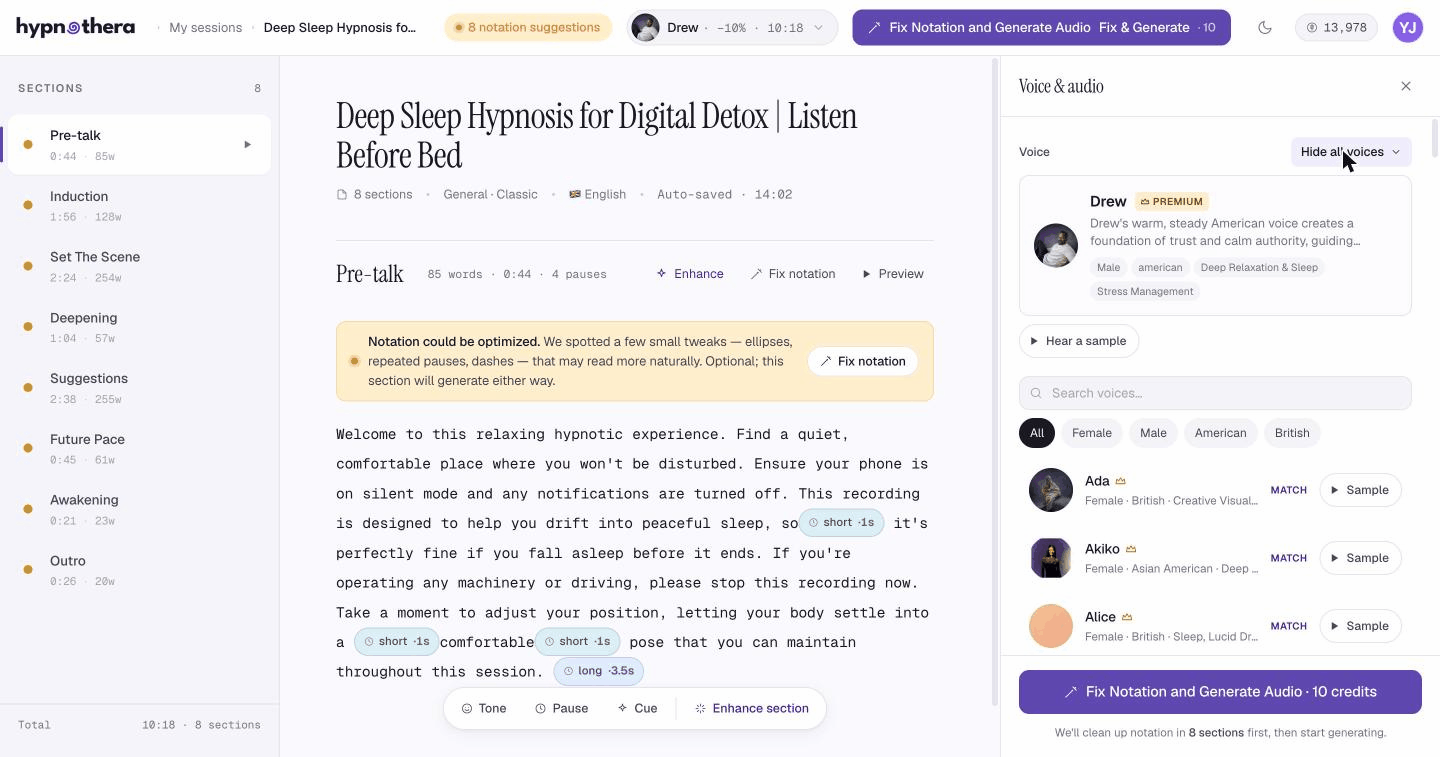Filter voices by British
1440x757 pixels.
coord(1292,433)
